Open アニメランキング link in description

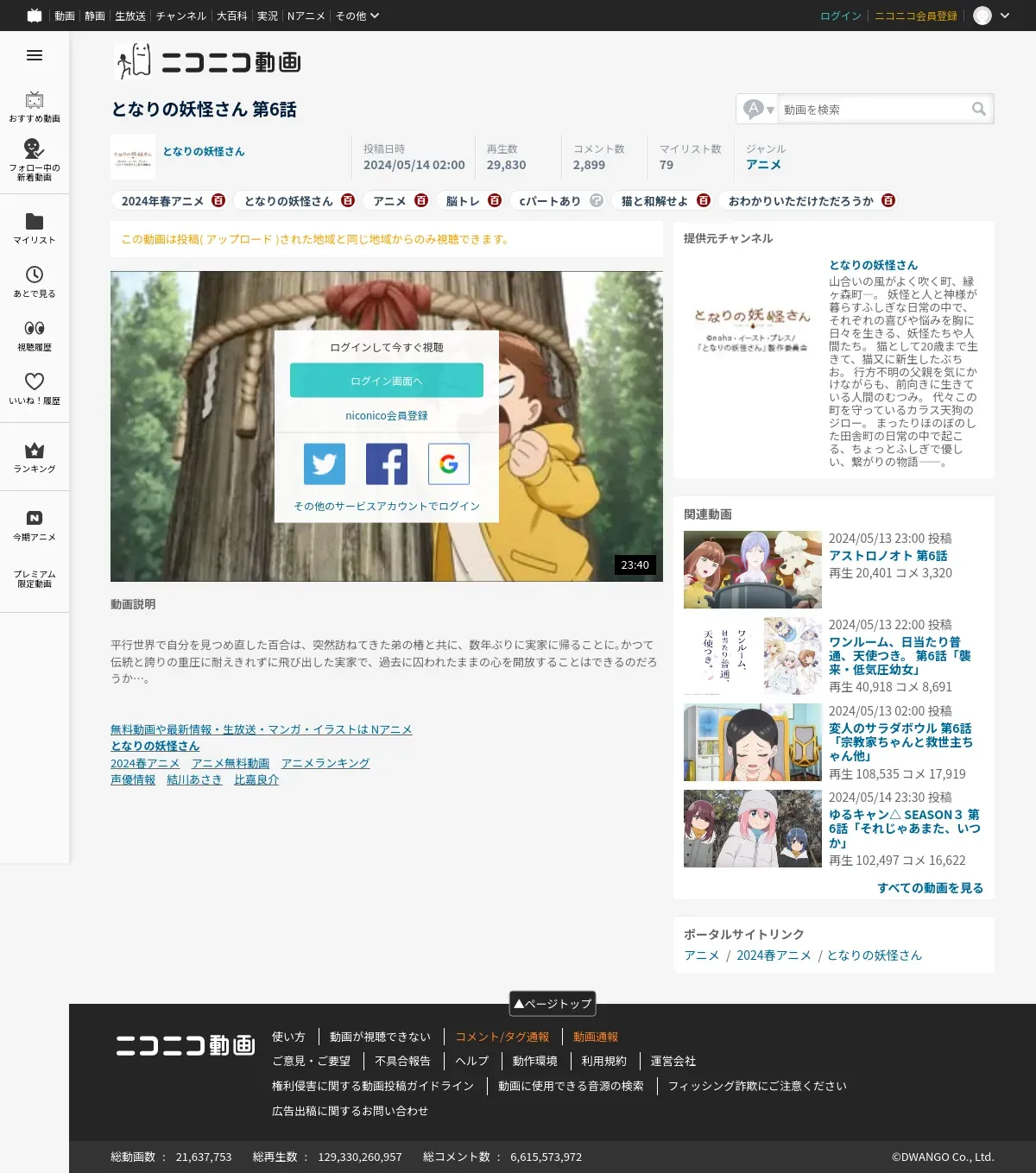325,763
